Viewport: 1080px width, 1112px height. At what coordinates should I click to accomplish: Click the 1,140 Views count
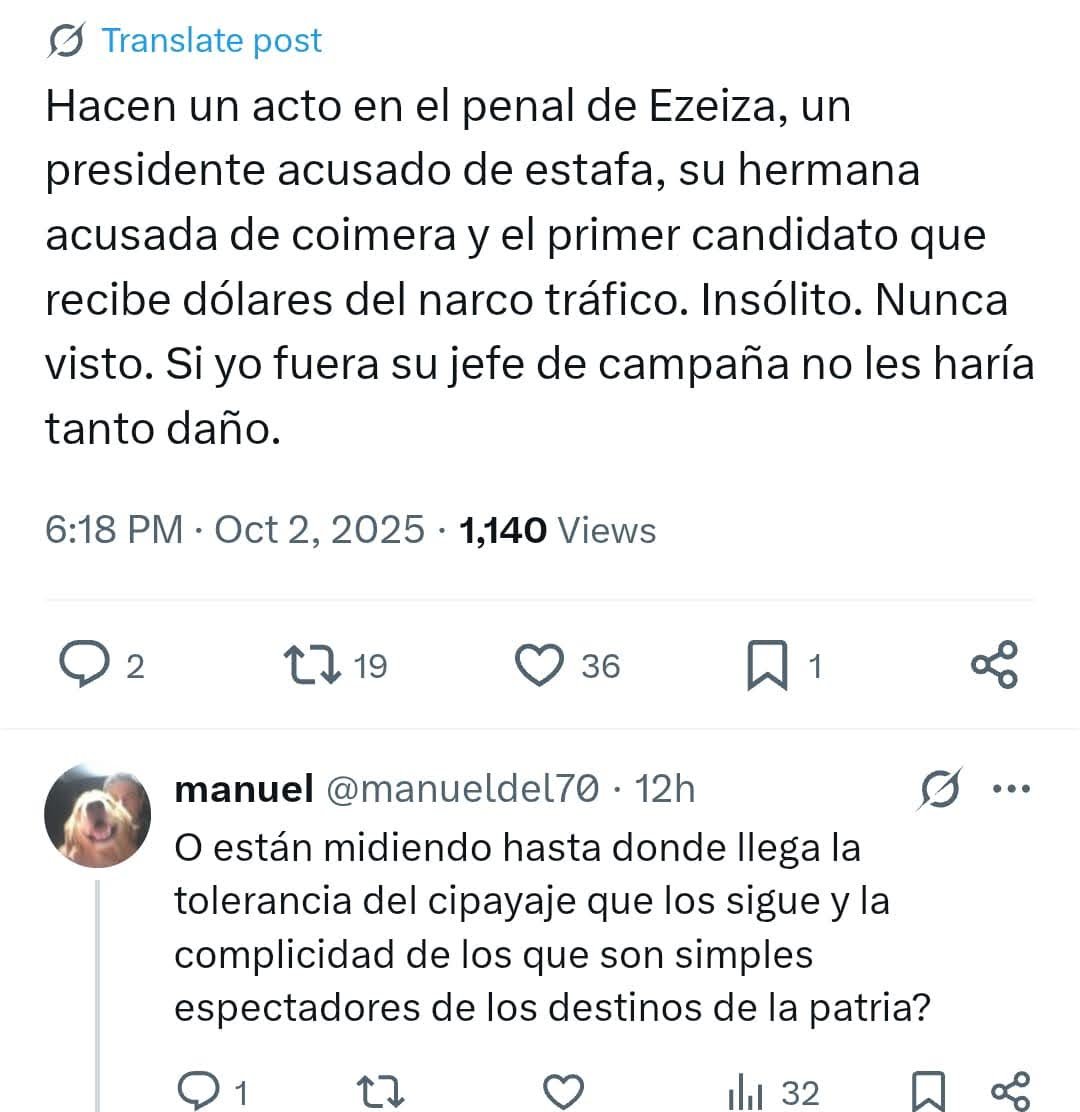[556, 530]
